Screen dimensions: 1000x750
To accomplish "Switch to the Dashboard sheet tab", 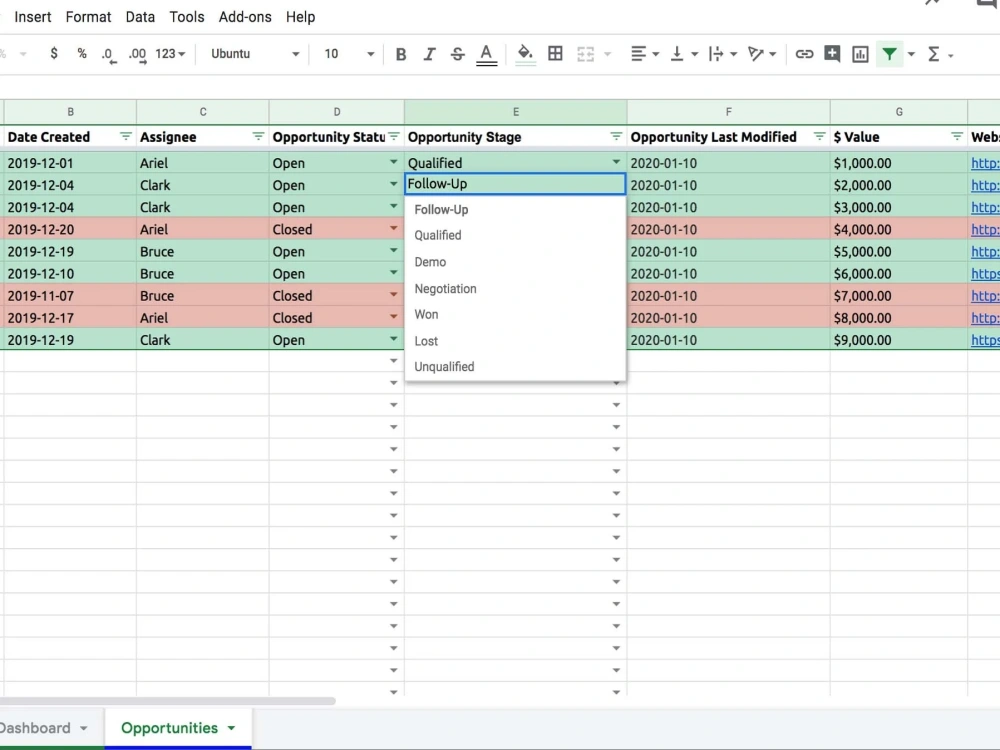I will click(35, 728).
